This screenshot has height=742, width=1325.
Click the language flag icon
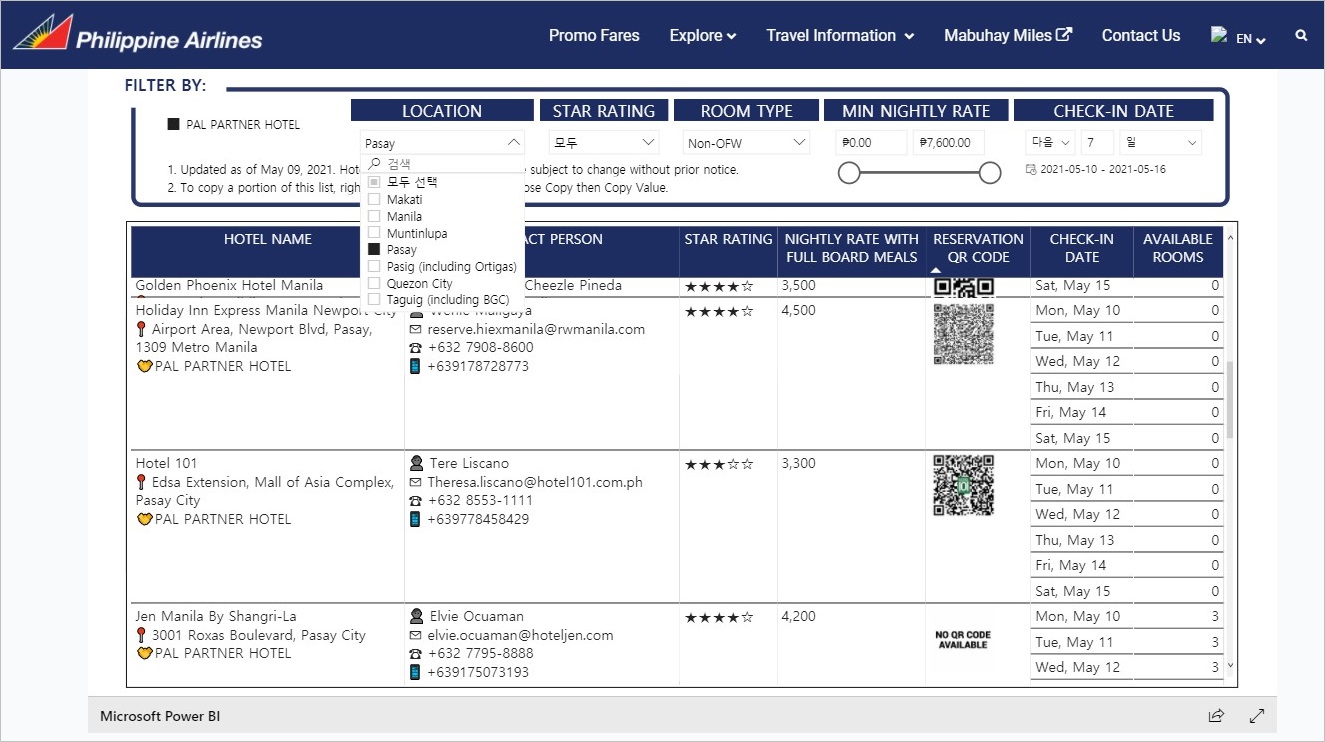tap(1218, 34)
